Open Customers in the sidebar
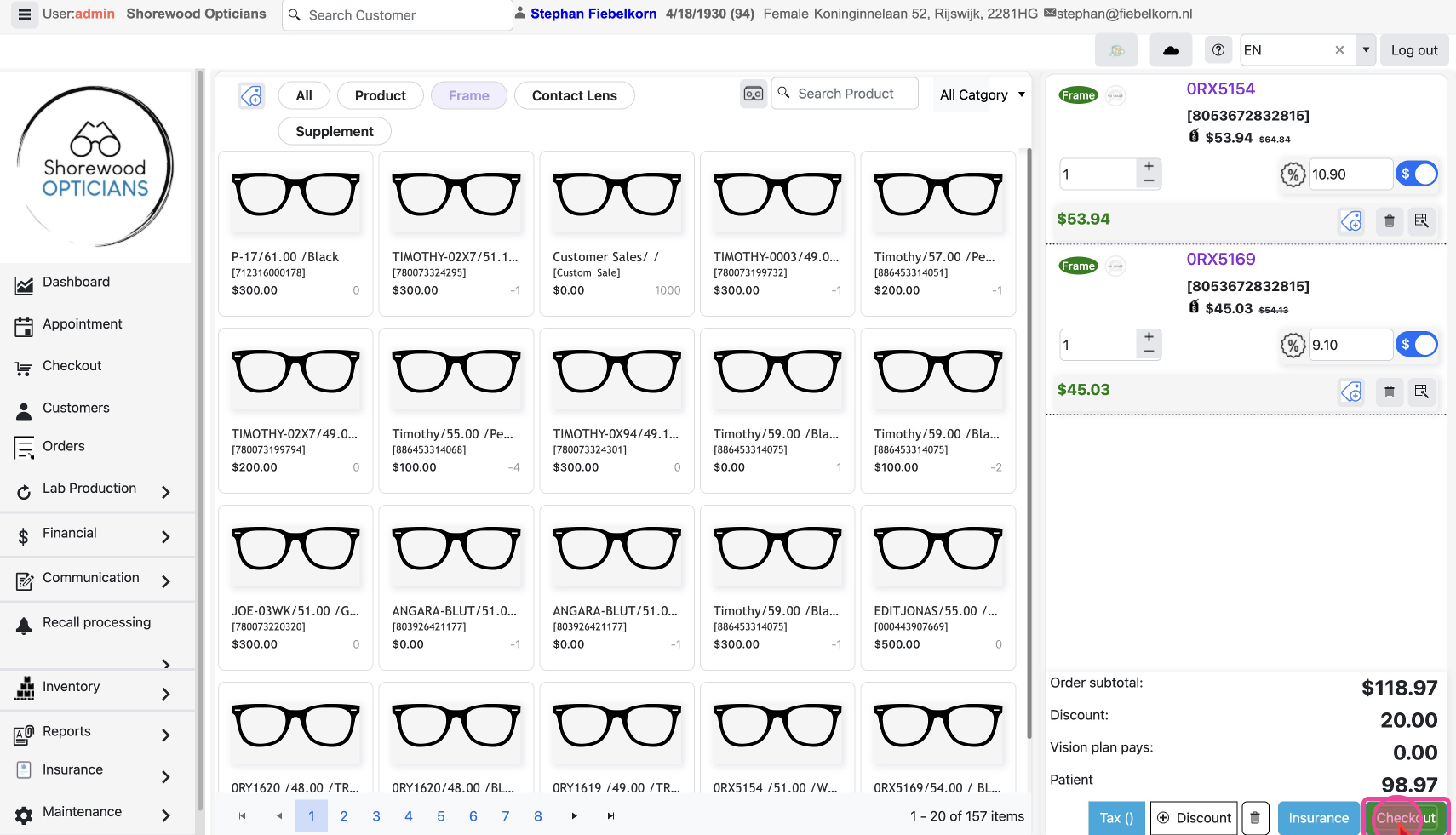1456x835 pixels. point(76,409)
